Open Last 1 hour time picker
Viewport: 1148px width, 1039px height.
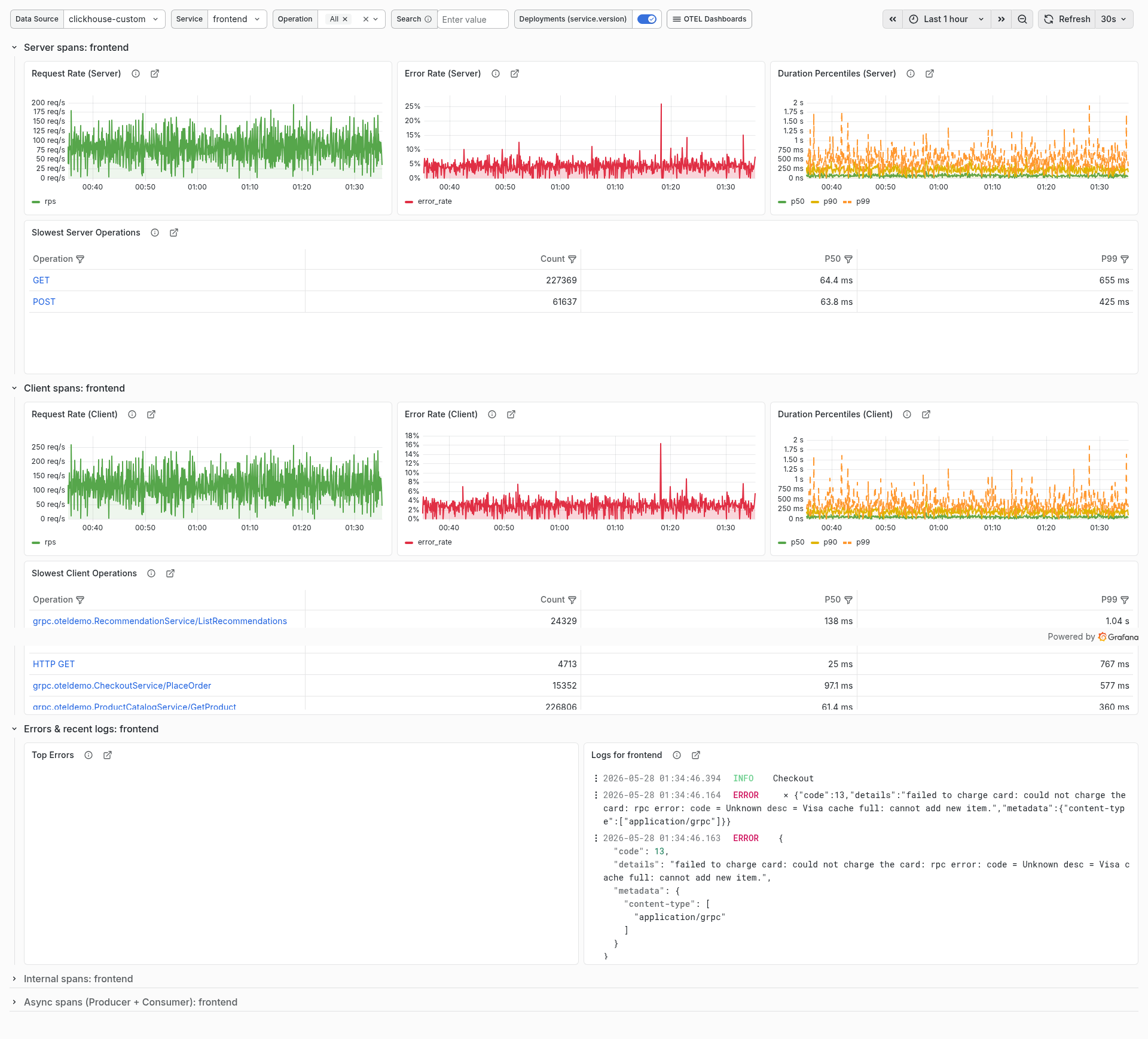click(947, 19)
